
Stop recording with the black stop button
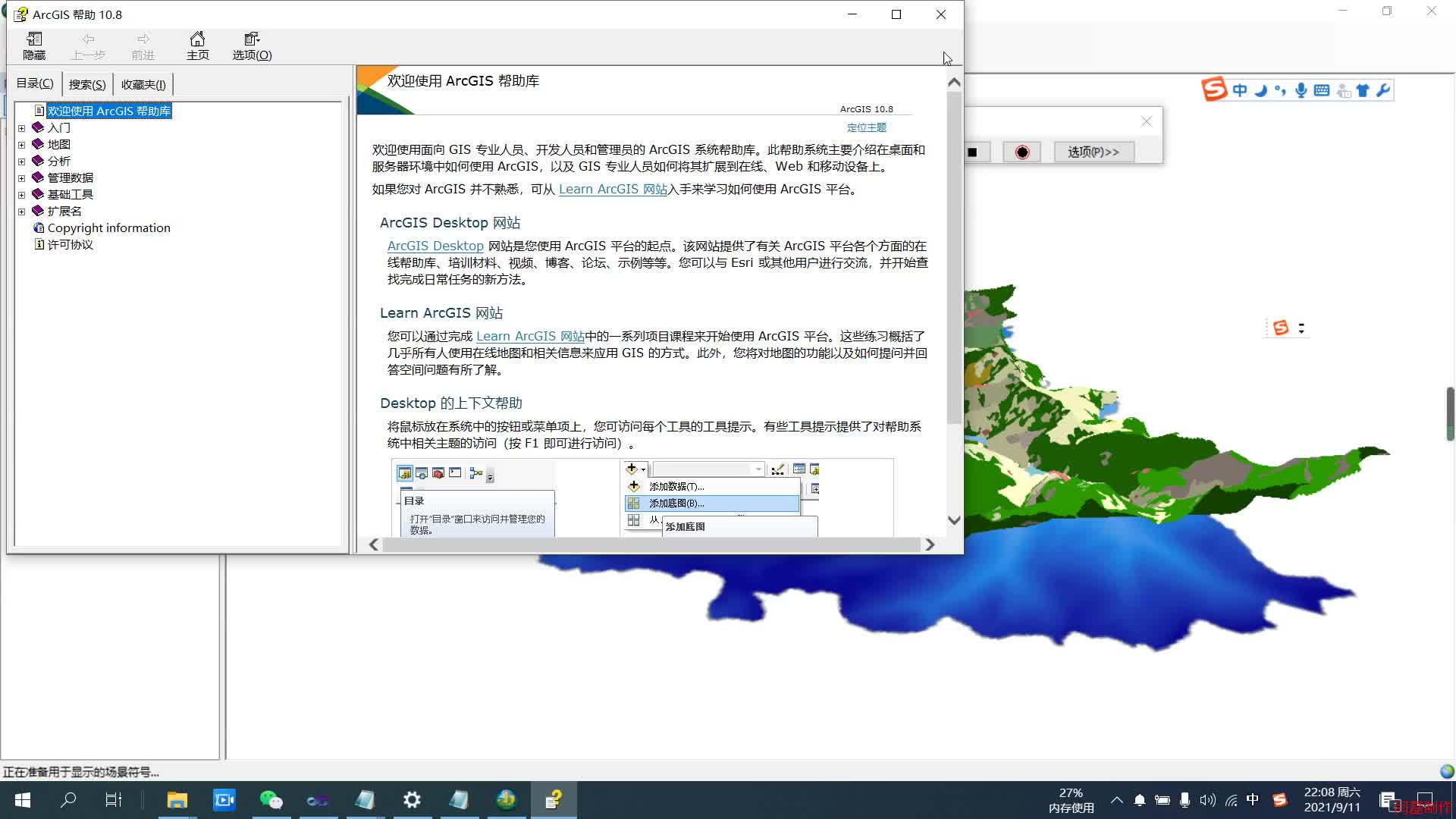point(973,152)
